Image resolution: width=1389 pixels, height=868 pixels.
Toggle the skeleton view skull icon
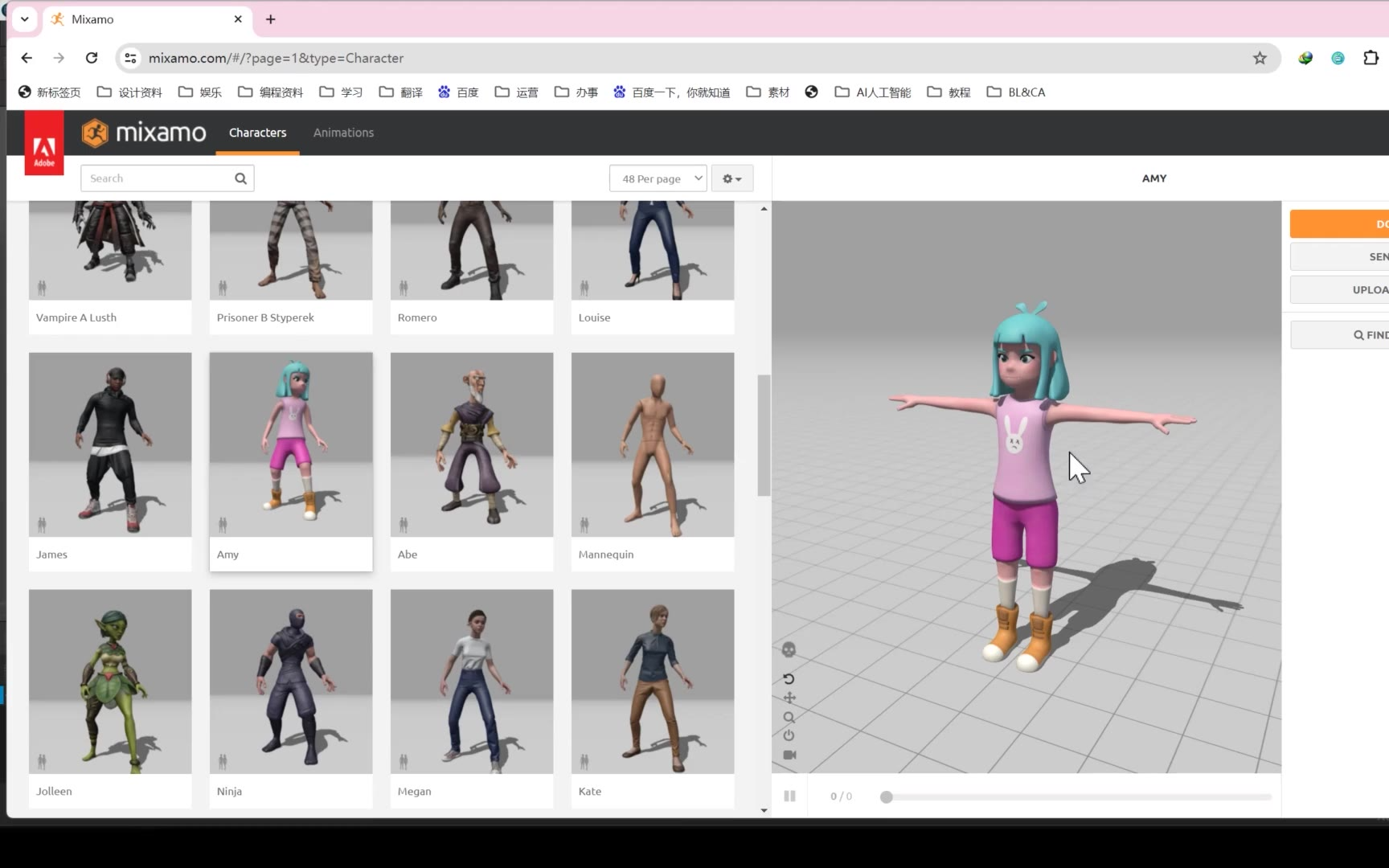[789, 649]
